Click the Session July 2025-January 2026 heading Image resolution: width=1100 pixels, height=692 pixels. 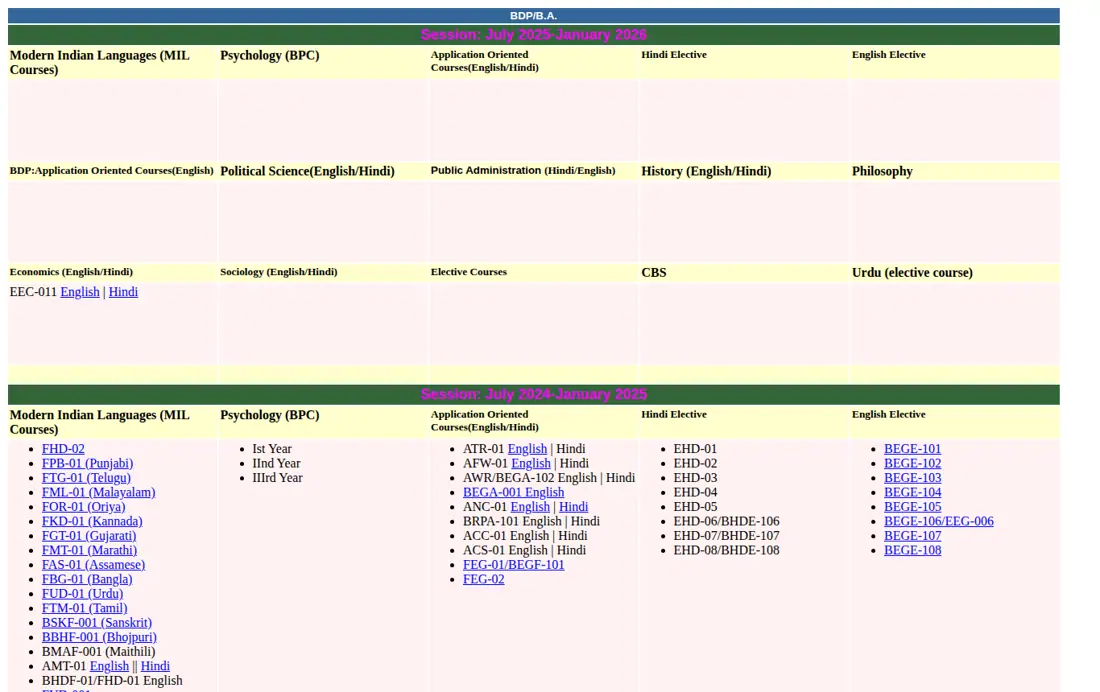534,34
